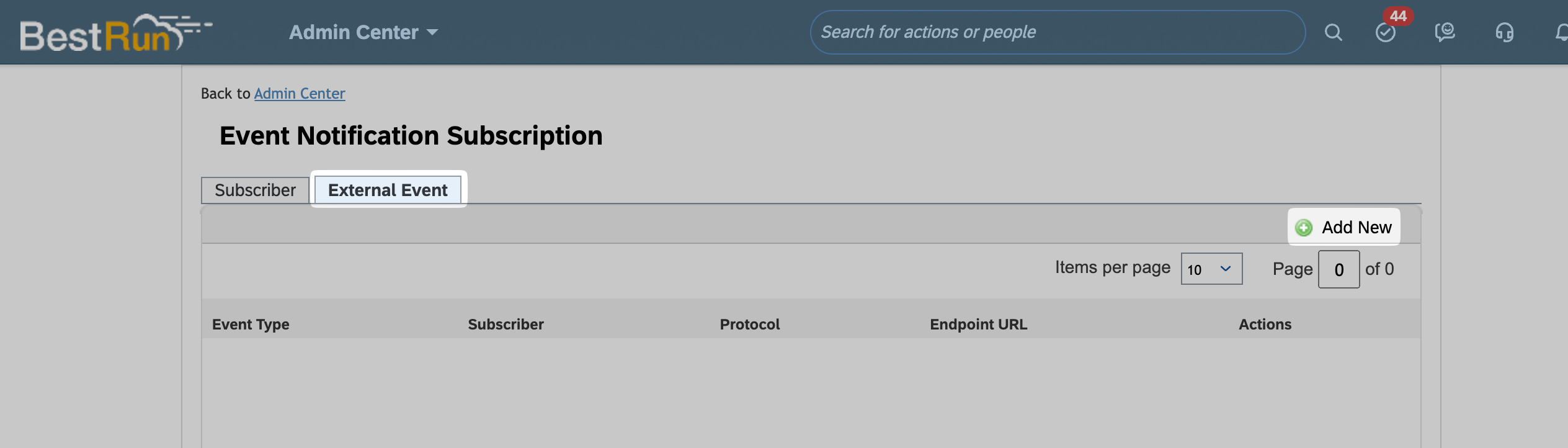
Task: Open the chat feedback bubble icon
Action: click(x=1445, y=32)
